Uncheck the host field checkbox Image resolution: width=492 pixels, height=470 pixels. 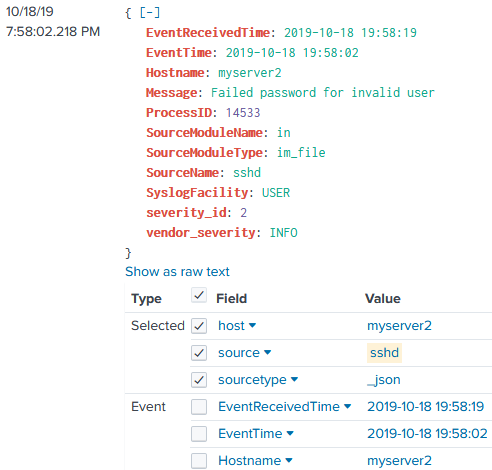pos(199,326)
